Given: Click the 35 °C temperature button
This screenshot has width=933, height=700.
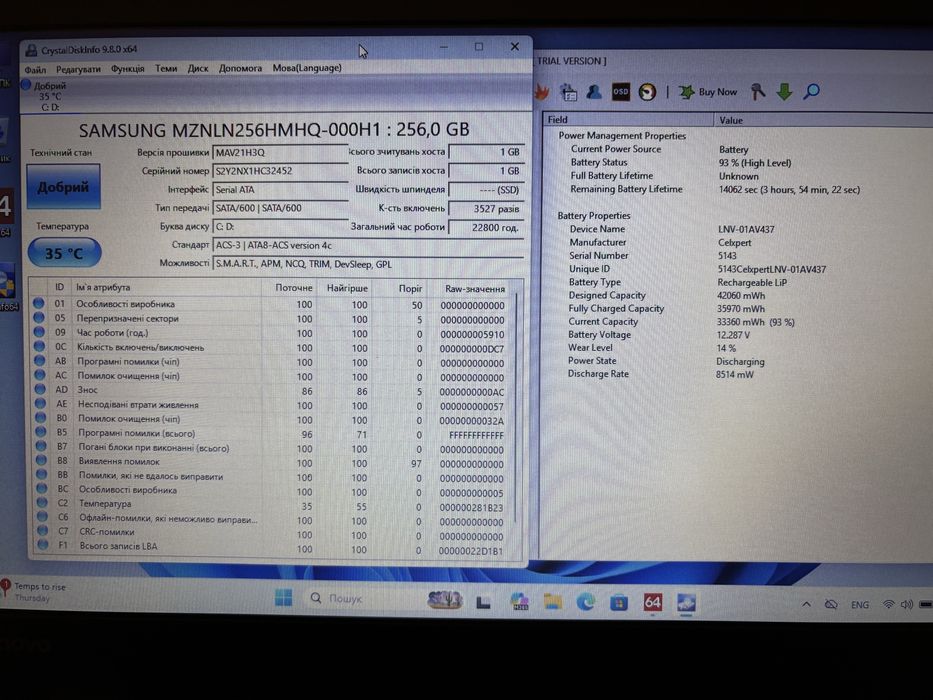Looking at the screenshot, I should click(64, 253).
